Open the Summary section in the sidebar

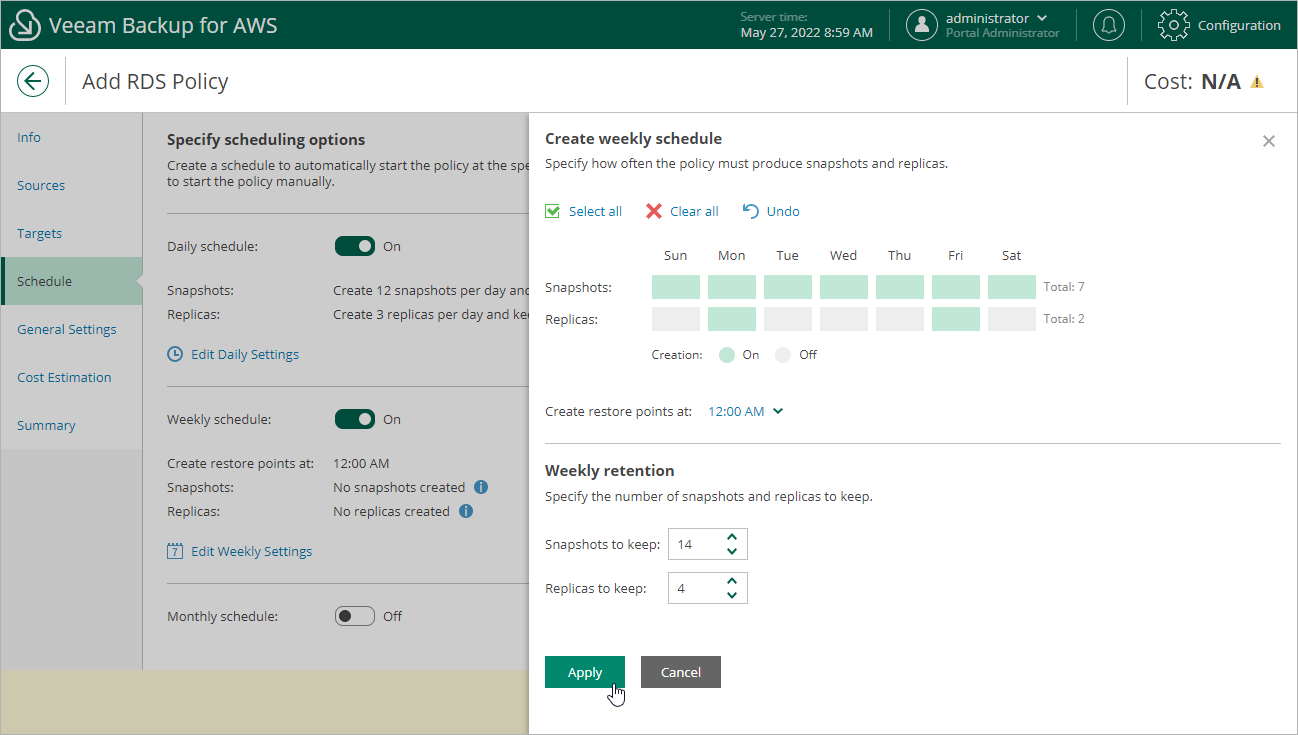[46, 425]
